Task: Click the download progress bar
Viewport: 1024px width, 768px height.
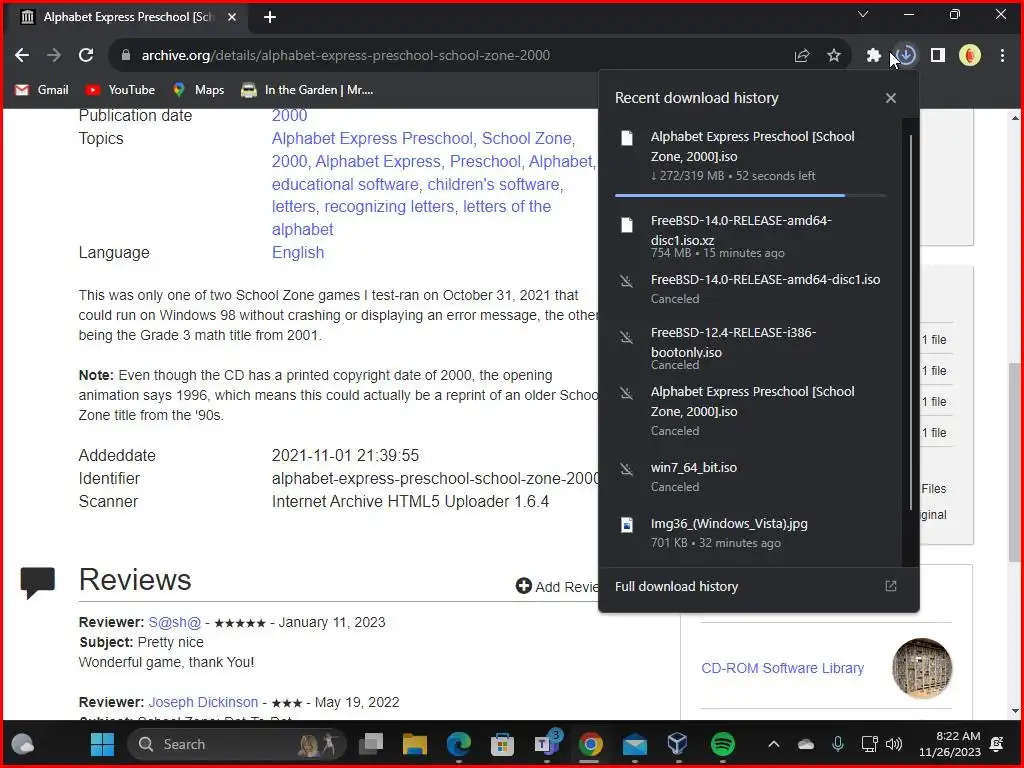Action: click(x=750, y=195)
